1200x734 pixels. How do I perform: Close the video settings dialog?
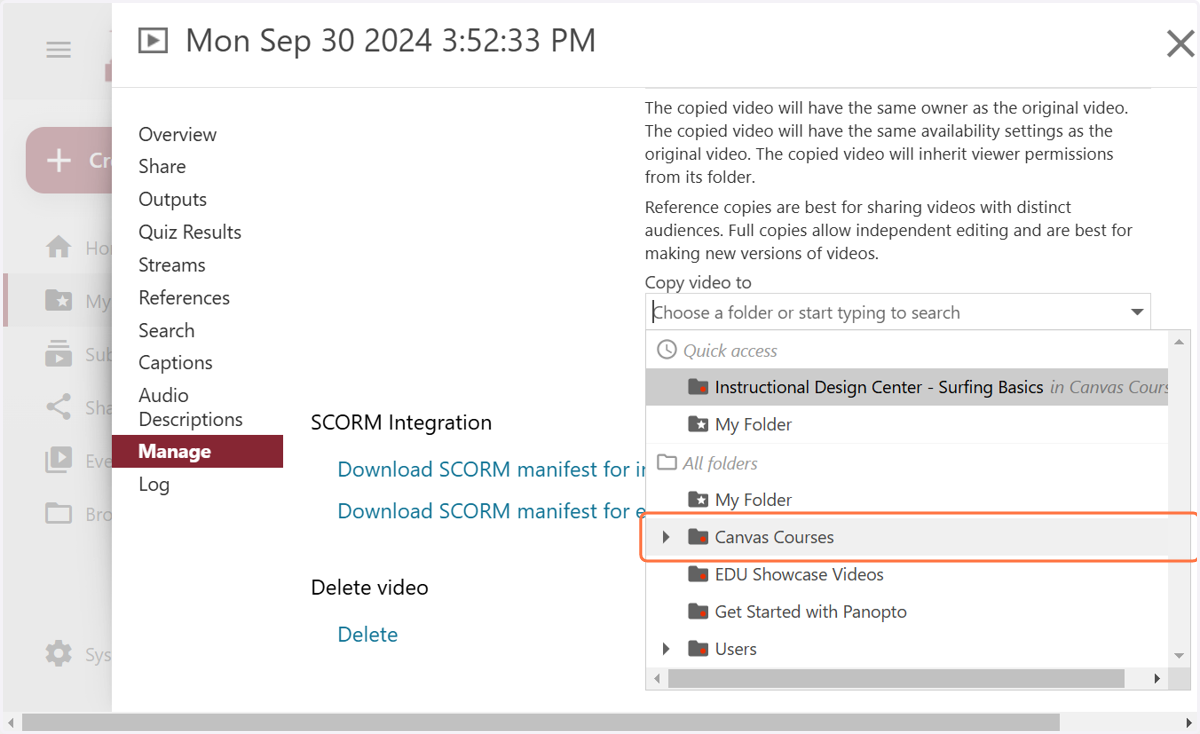tap(1181, 43)
